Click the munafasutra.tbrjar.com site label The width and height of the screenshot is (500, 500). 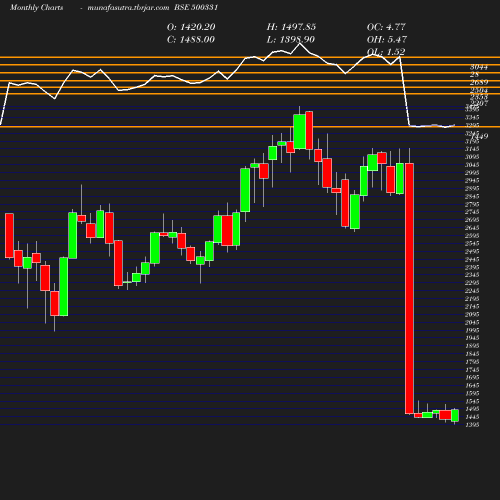pyautogui.click(x=128, y=7)
